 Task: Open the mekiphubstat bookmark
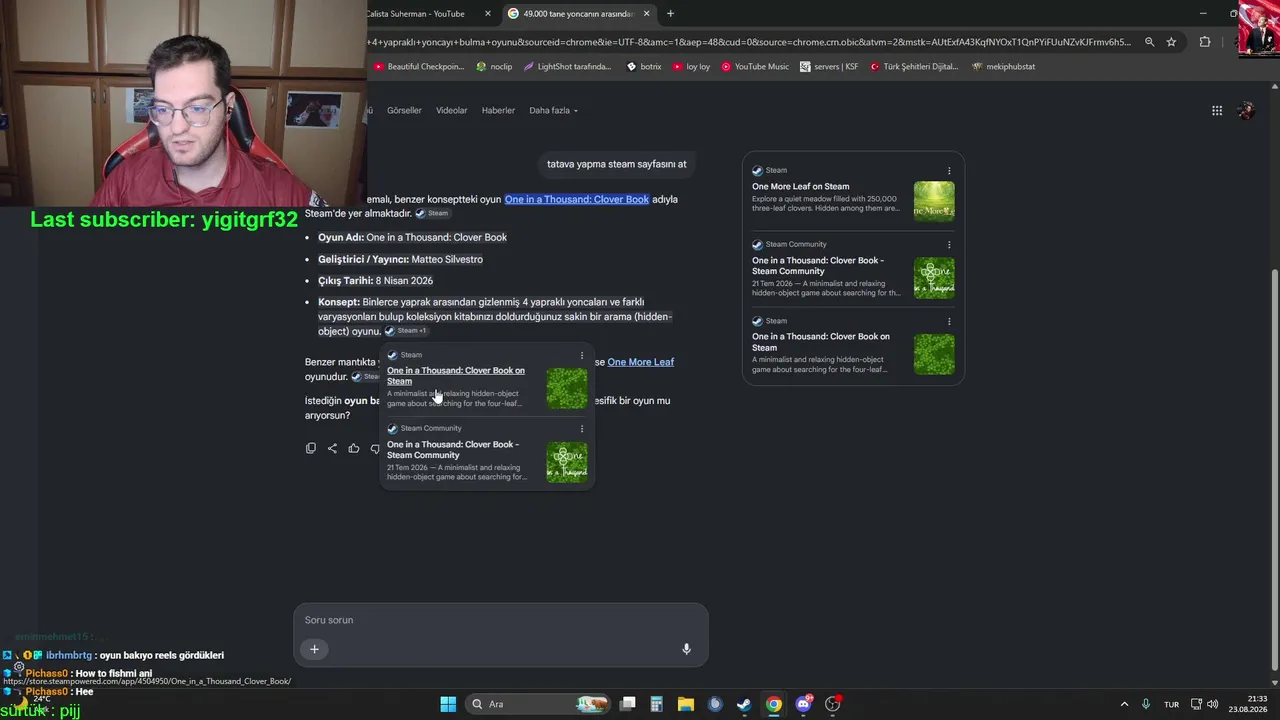click(1003, 67)
